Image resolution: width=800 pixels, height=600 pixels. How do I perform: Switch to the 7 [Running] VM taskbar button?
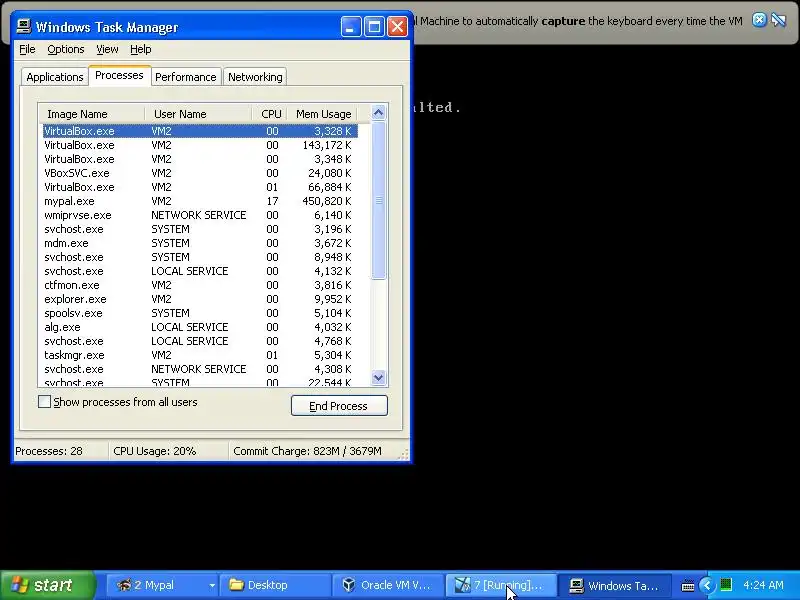(x=501, y=585)
